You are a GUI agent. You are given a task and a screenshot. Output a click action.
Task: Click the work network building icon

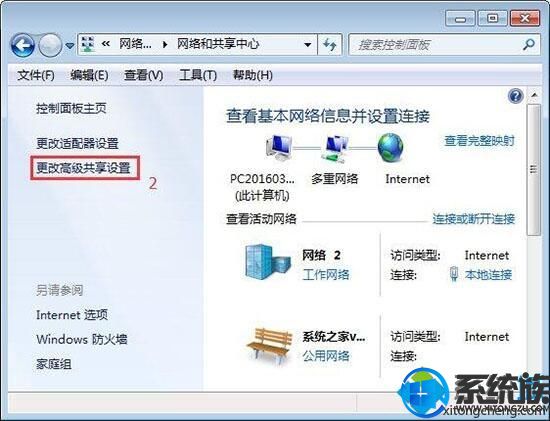[268, 262]
